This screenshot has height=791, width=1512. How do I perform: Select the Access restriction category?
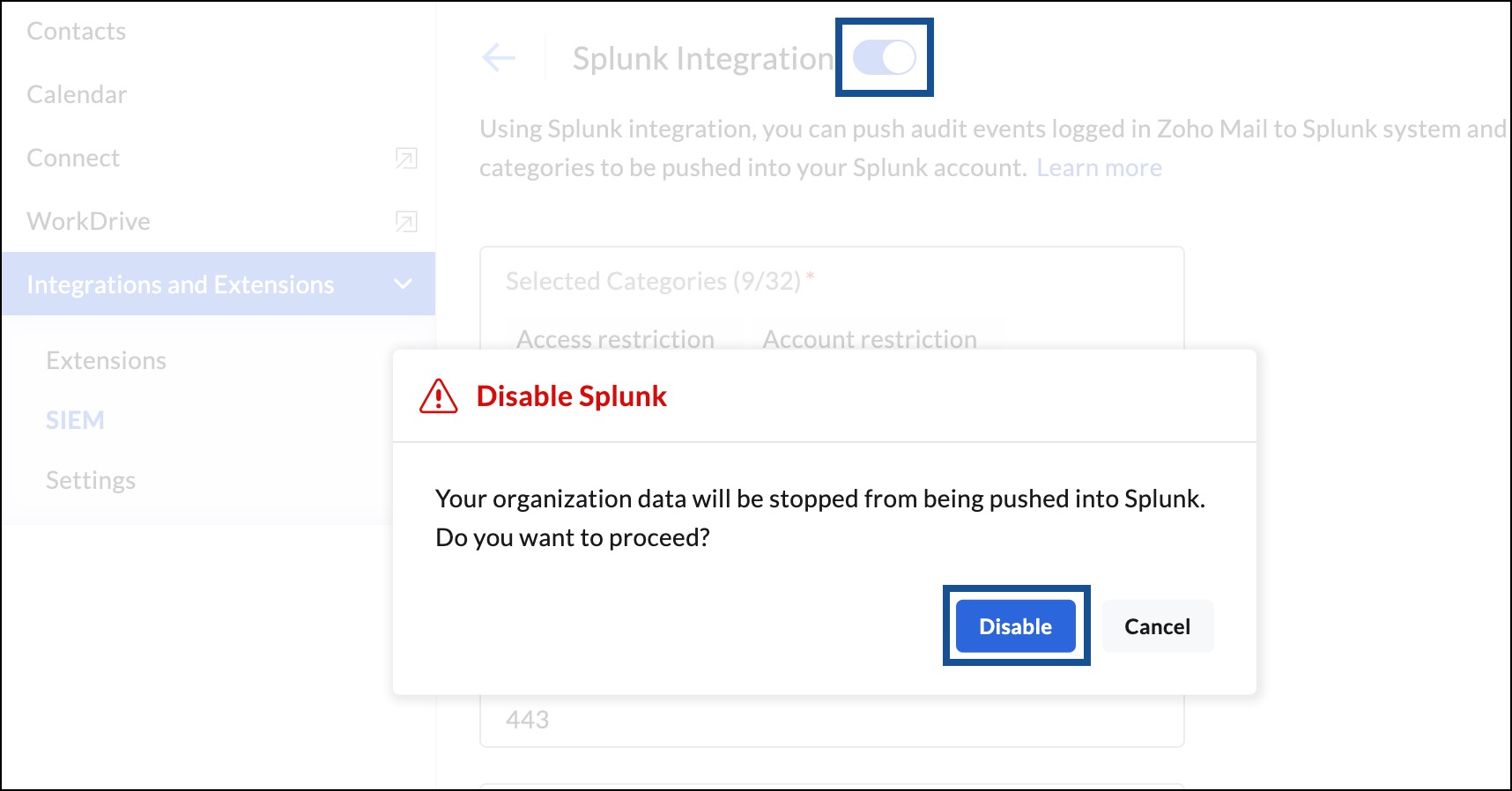[x=615, y=339]
